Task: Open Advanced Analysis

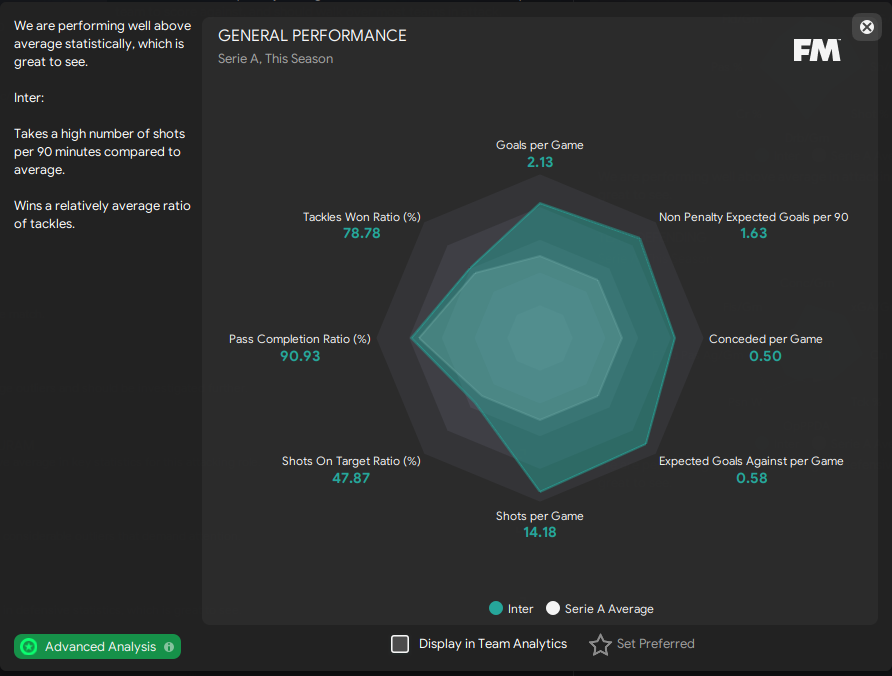Action: (97, 646)
